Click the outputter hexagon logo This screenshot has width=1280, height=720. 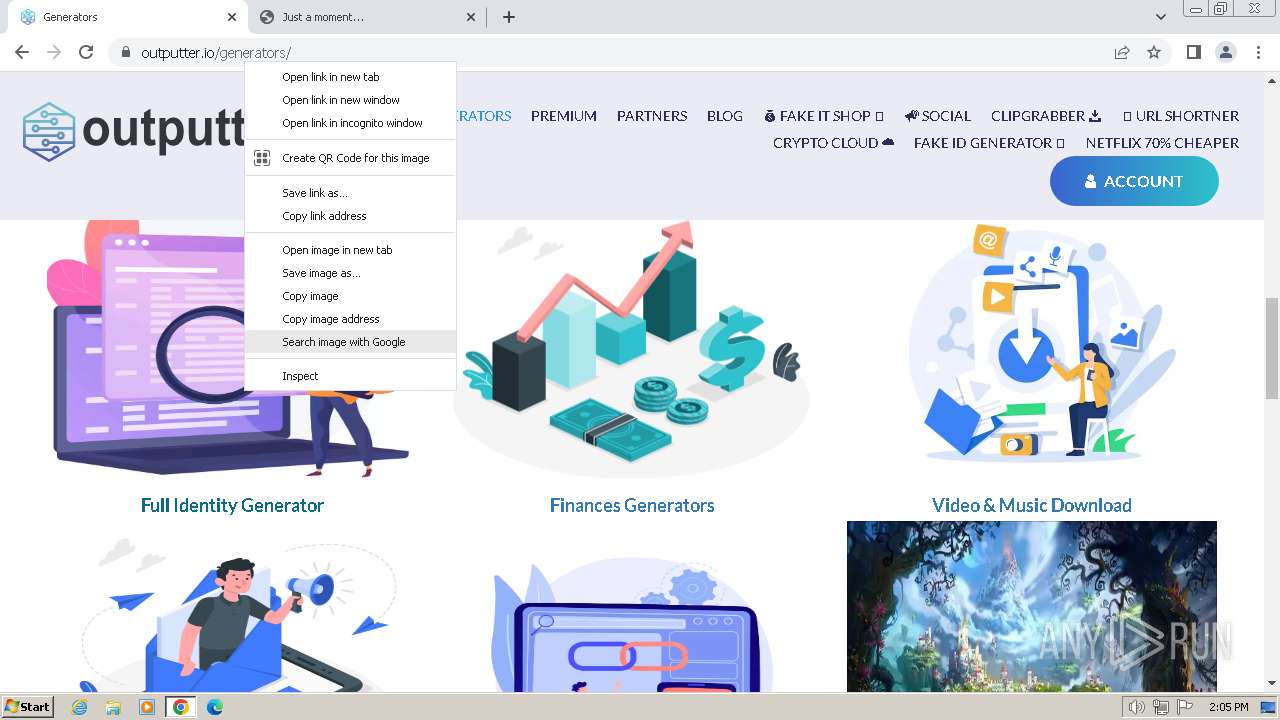49,131
